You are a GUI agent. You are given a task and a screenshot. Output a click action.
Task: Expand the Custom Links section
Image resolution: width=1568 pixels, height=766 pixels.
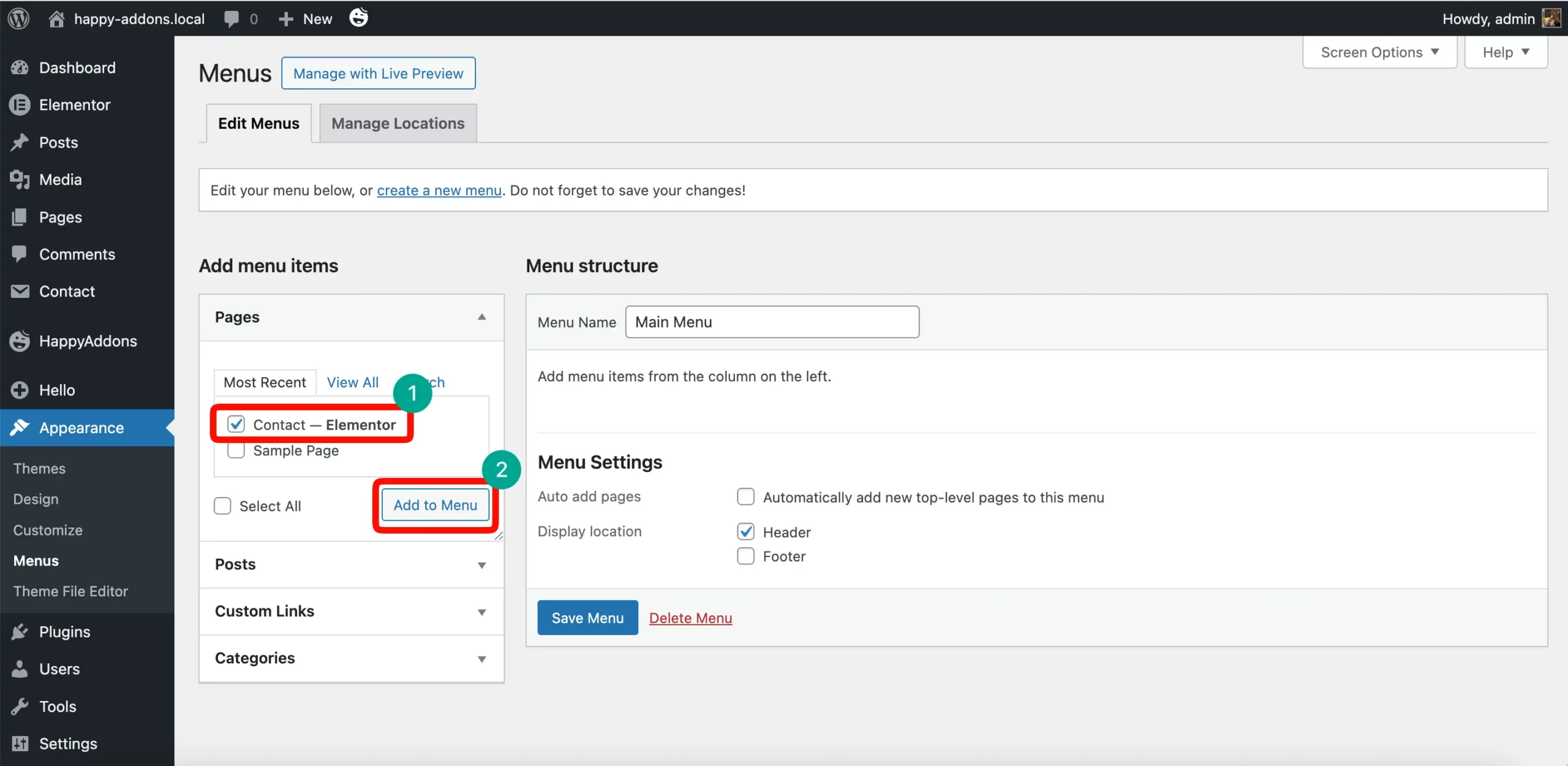tap(481, 611)
